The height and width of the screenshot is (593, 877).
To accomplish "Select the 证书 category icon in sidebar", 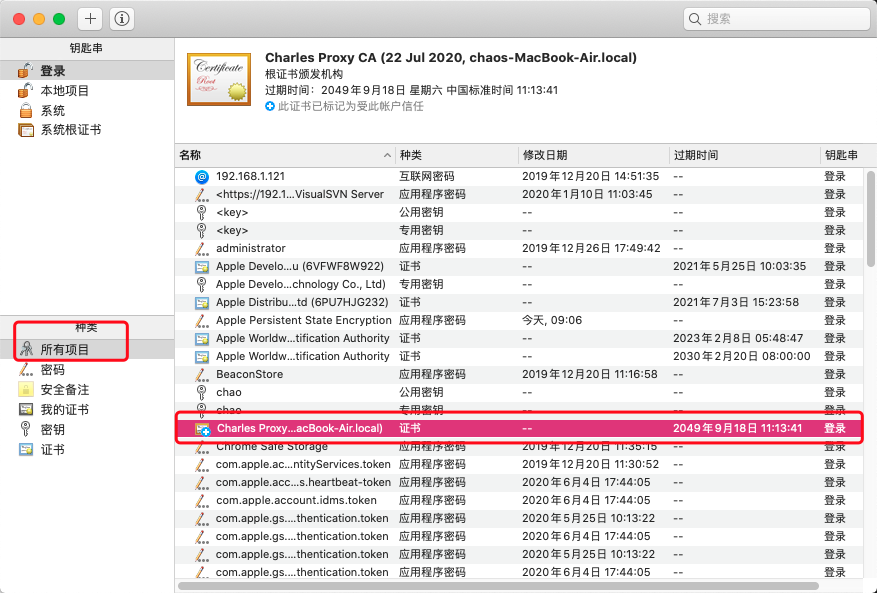I will 26,449.
